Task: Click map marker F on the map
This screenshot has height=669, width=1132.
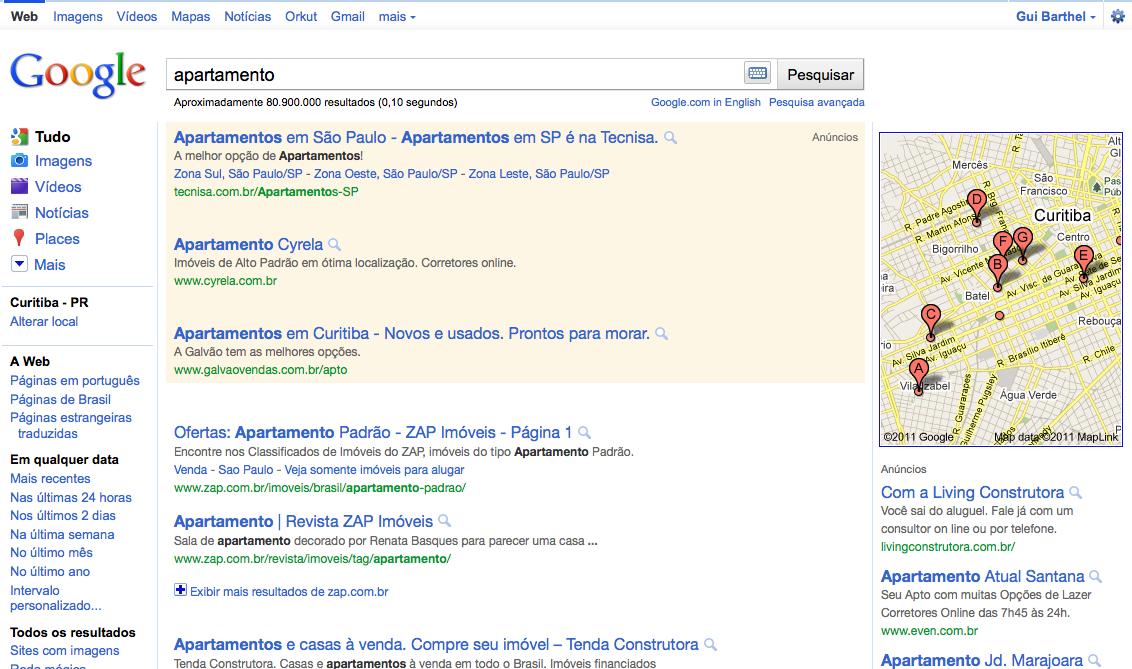Action: tap(1002, 242)
